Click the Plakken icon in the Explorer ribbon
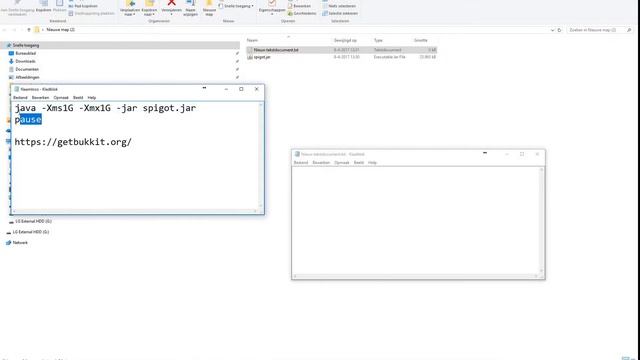Image resolution: width=640 pixels, height=360 pixels. point(59,6)
